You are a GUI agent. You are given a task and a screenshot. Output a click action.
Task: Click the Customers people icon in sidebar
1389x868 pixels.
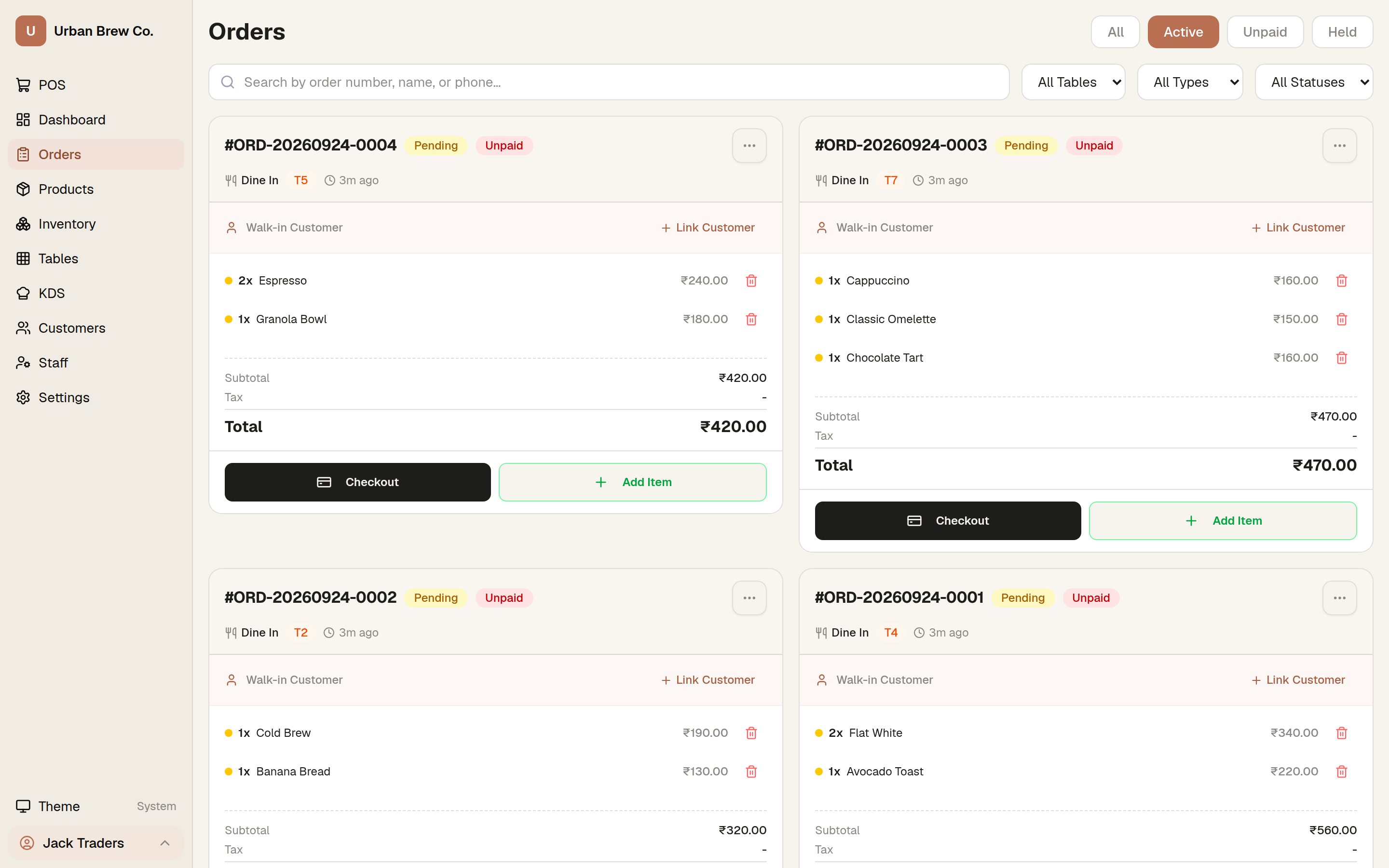pyautogui.click(x=23, y=328)
